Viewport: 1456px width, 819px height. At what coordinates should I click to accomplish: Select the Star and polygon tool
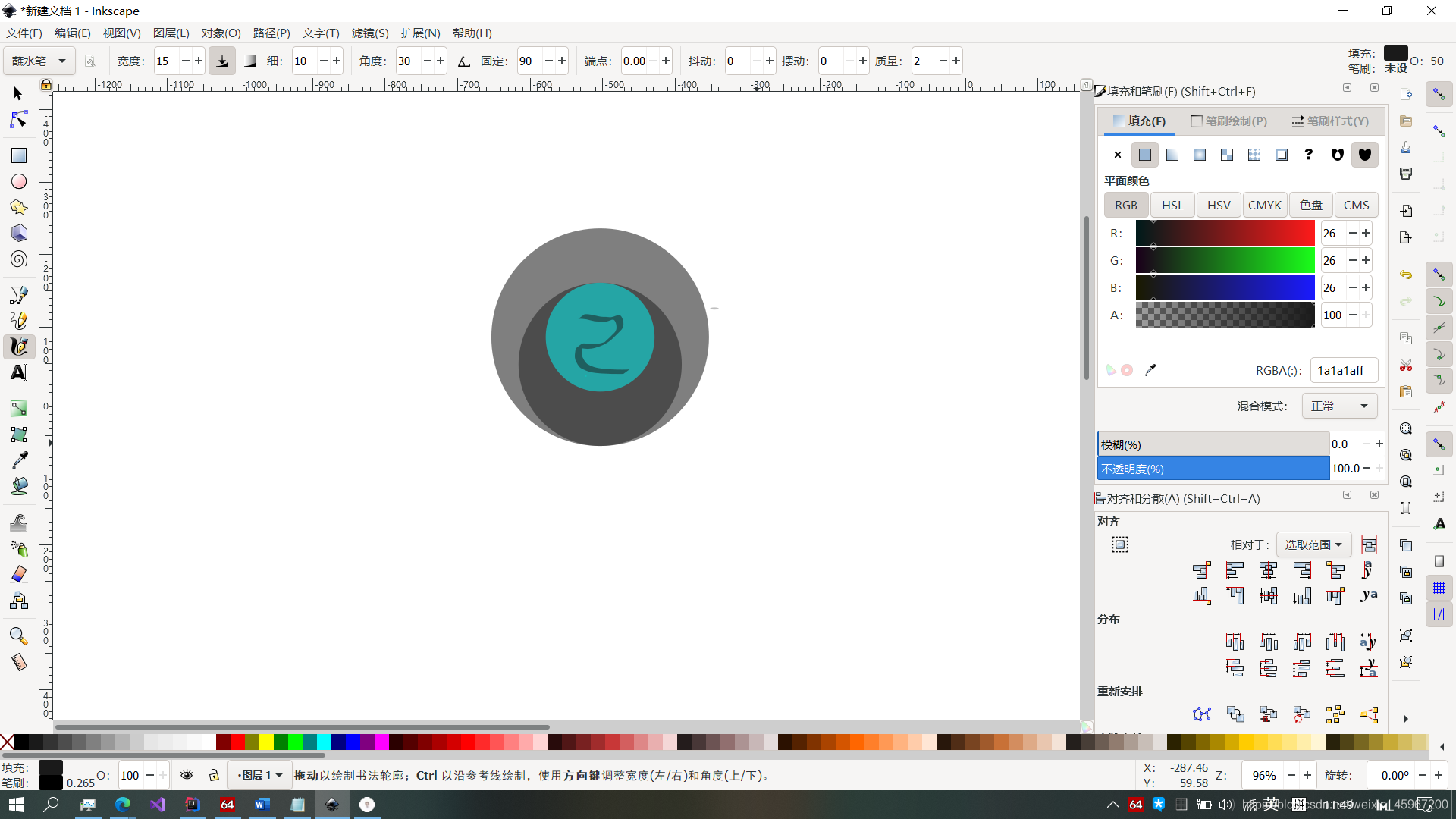(19, 207)
